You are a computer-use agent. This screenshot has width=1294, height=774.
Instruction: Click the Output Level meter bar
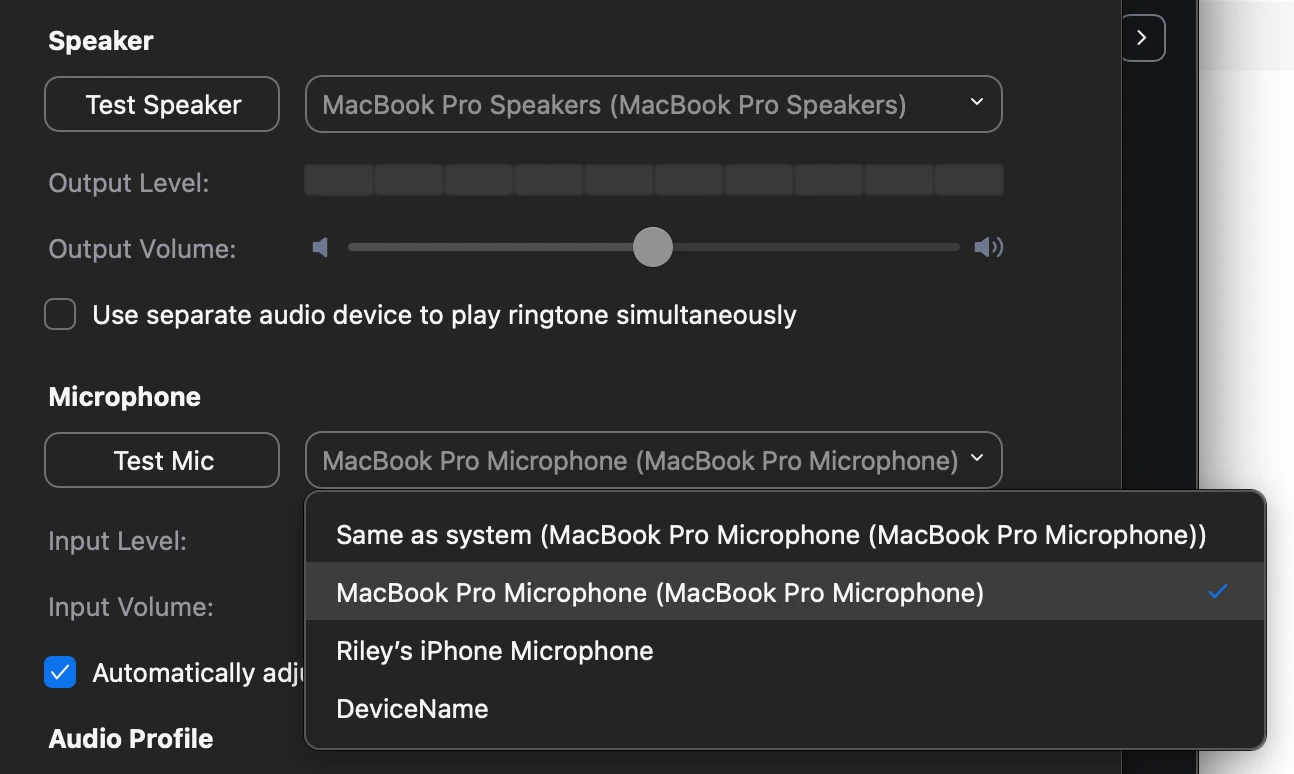[654, 181]
